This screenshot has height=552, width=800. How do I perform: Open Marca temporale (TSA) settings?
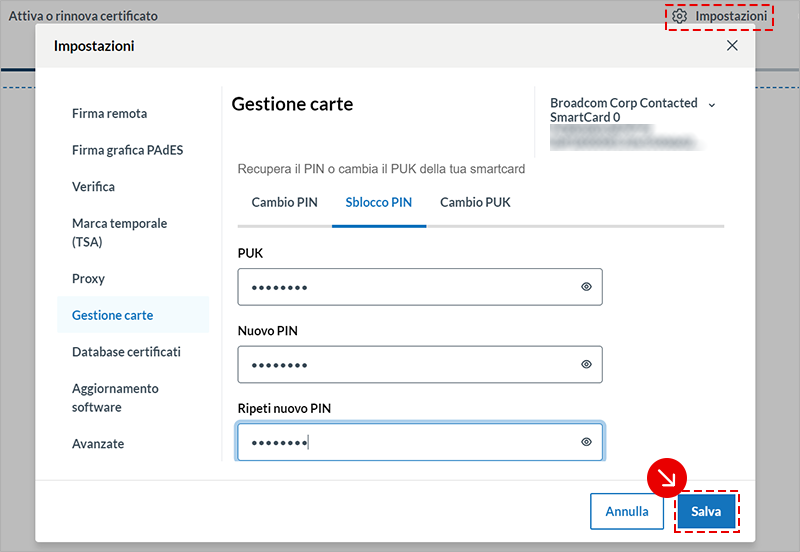click(x=119, y=232)
